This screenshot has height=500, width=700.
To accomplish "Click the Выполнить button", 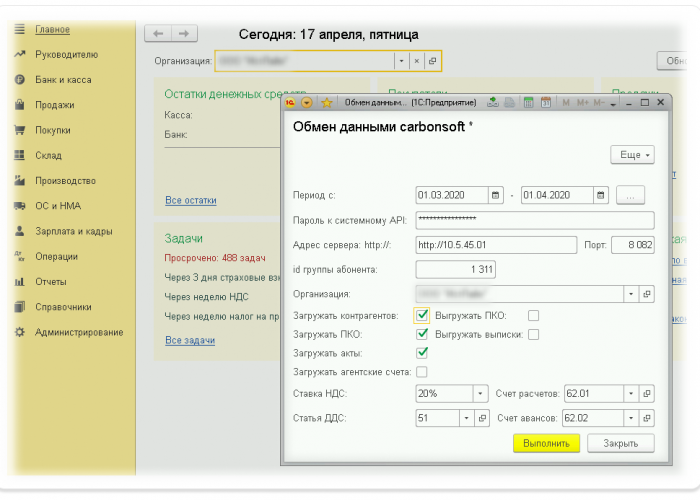I will 546,443.
